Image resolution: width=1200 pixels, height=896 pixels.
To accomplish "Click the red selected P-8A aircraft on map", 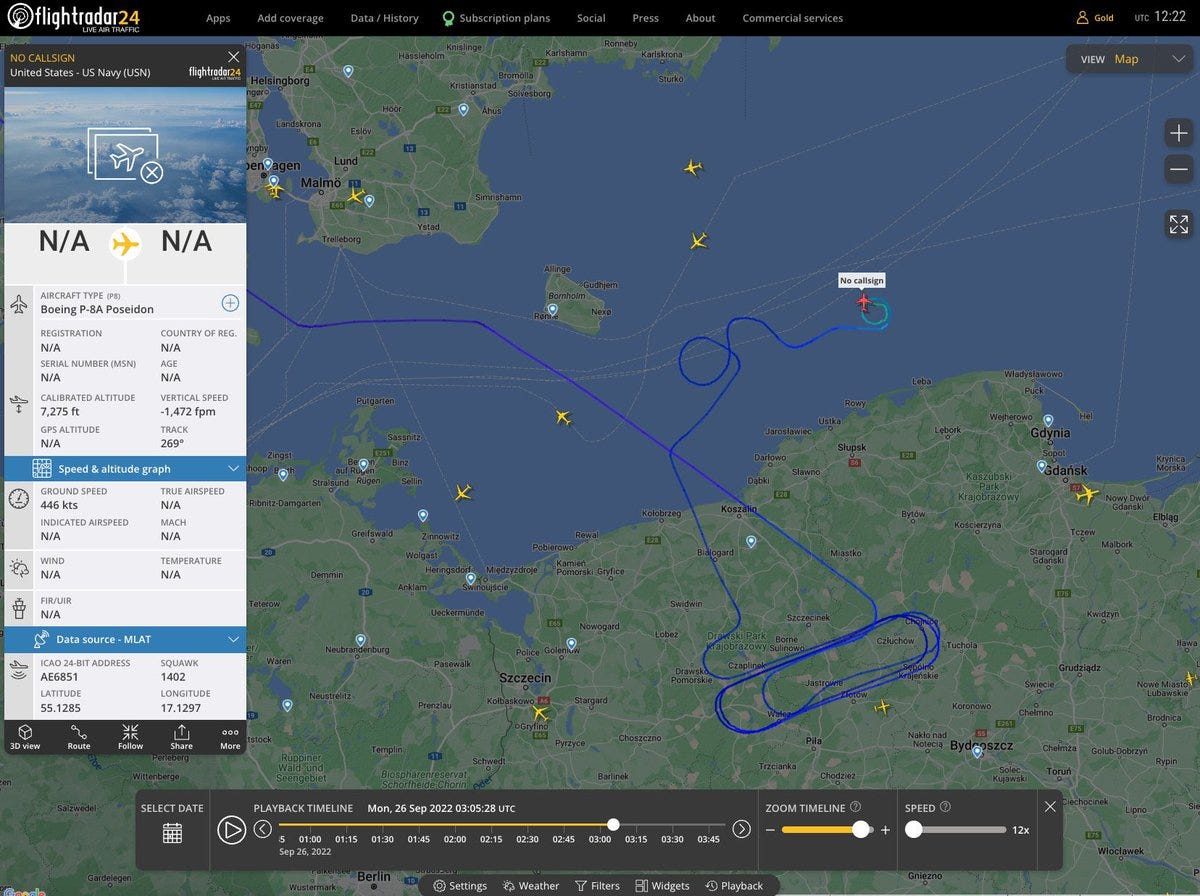I will (x=864, y=301).
